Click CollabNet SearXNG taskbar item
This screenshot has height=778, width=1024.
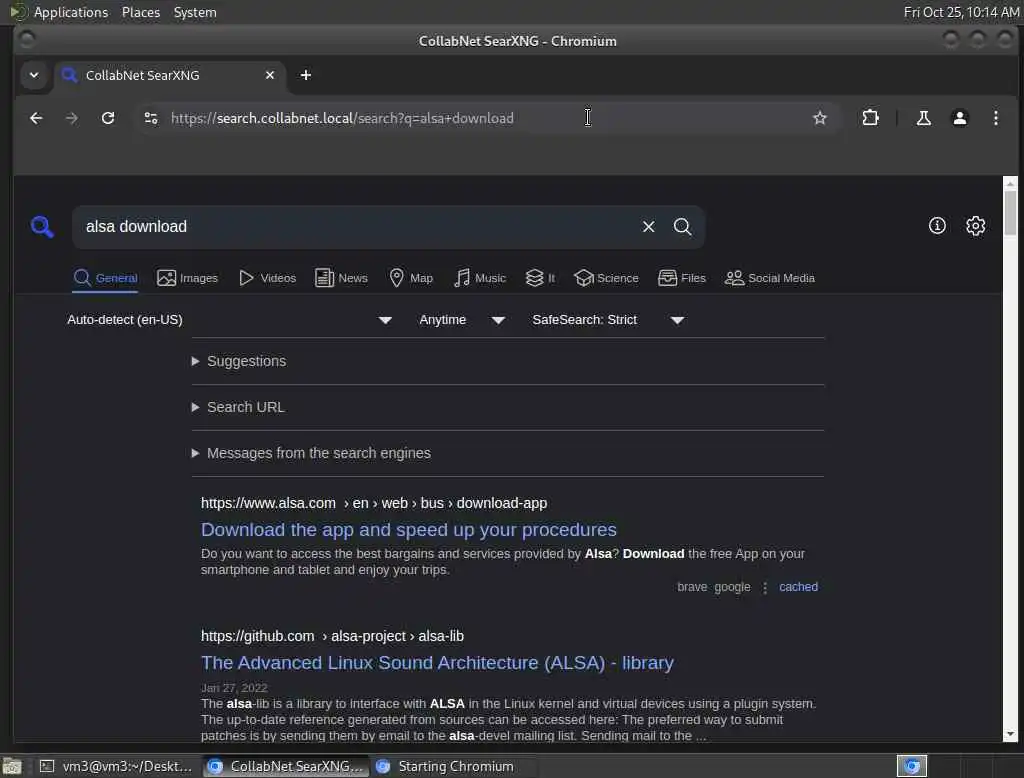click(x=286, y=766)
